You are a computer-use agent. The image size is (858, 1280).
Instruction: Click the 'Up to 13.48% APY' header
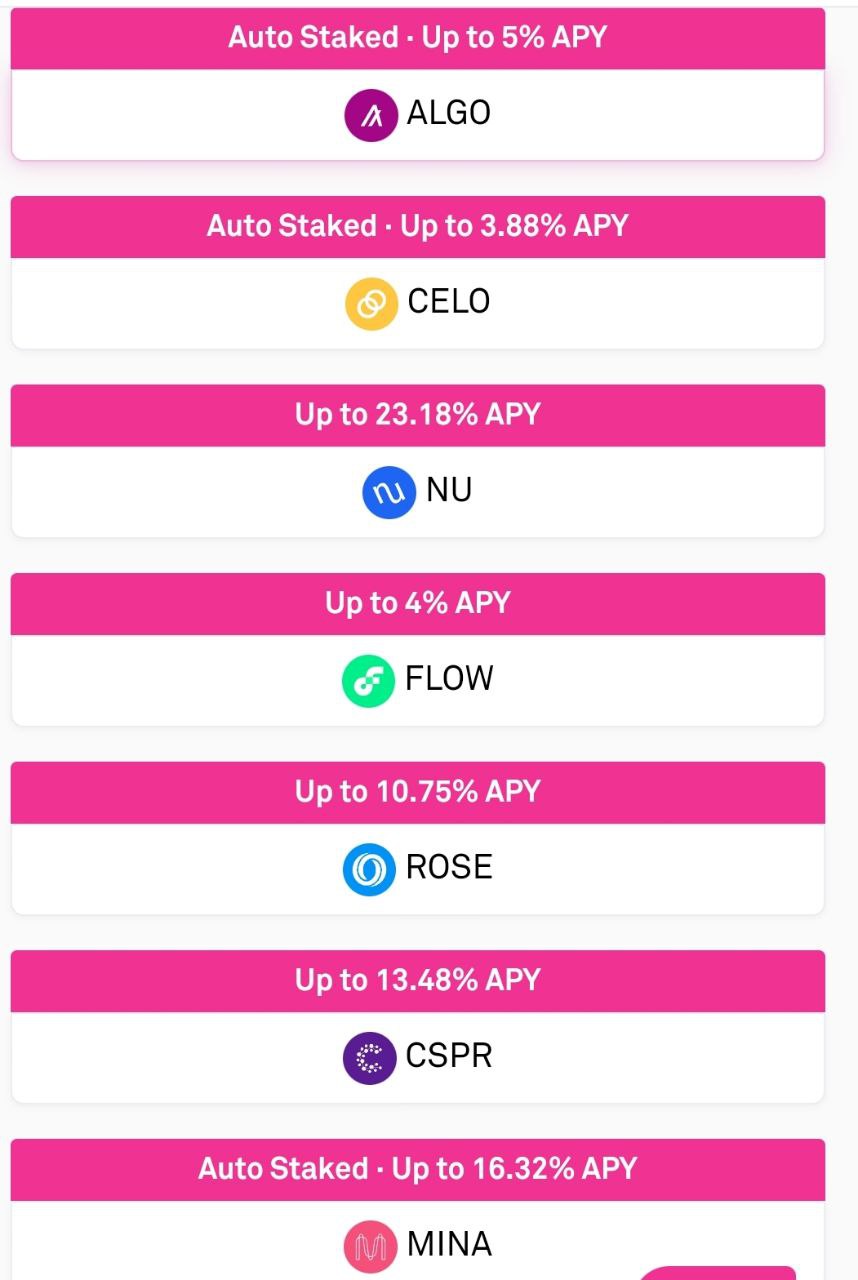[x=418, y=981]
